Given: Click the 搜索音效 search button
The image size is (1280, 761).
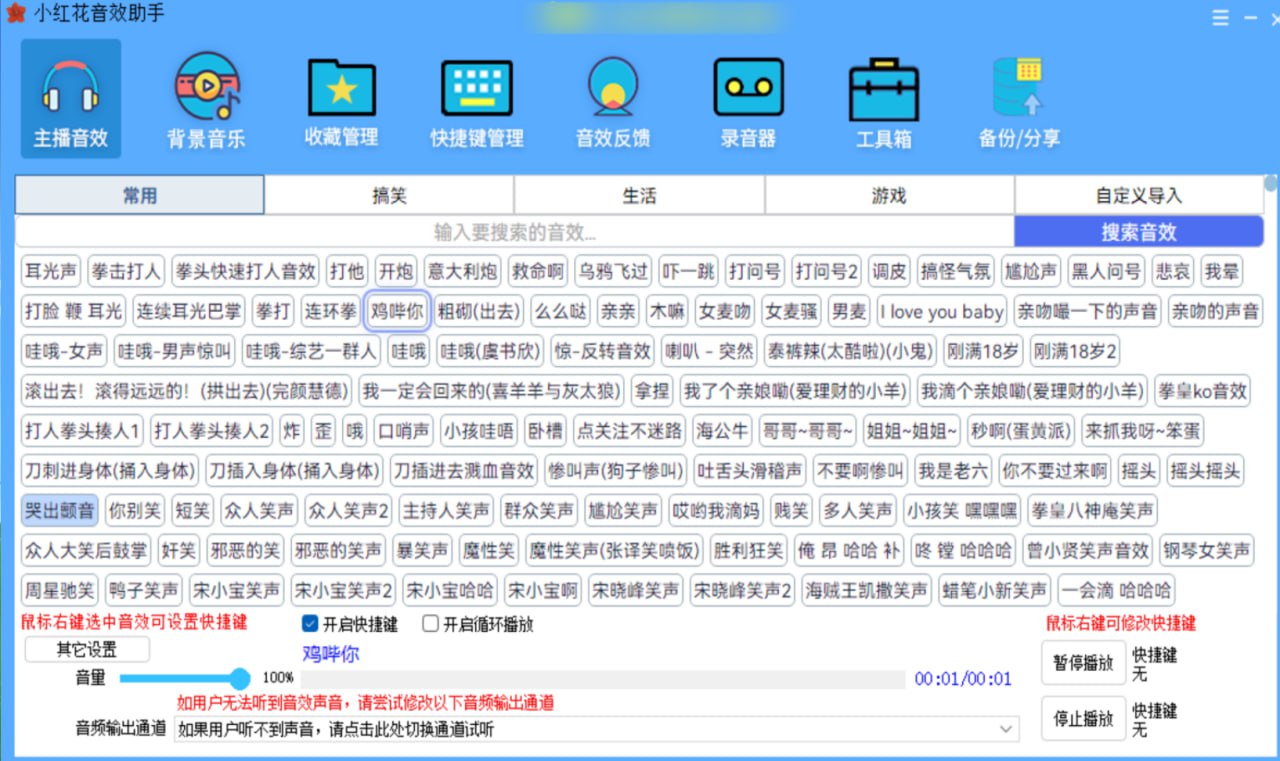Looking at the screenshot, I should point(1138,231).
